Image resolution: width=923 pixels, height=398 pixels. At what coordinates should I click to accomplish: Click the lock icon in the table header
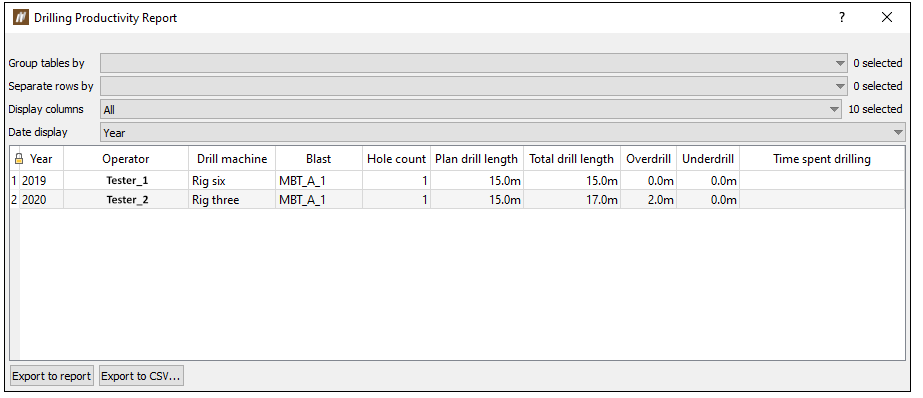(19, 158)
